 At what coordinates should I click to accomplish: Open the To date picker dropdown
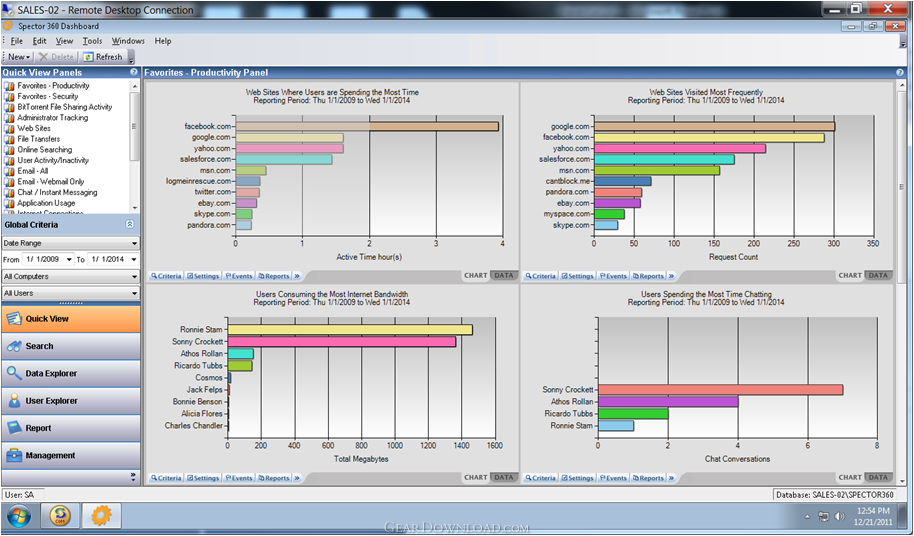click(x=134, y=259)
